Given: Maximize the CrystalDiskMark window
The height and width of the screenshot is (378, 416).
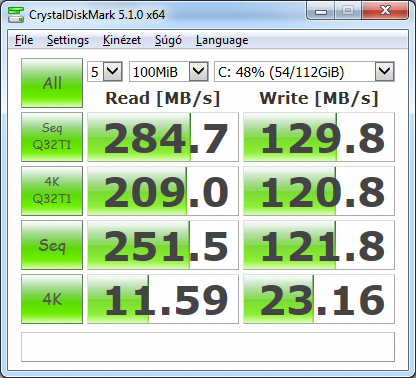Looking at the screenshot, I should [348, 11].
